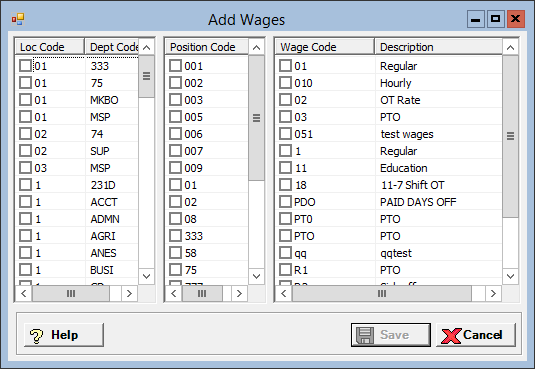Select the OT Rate description
The image size is (535, 369).
(400, 100)
